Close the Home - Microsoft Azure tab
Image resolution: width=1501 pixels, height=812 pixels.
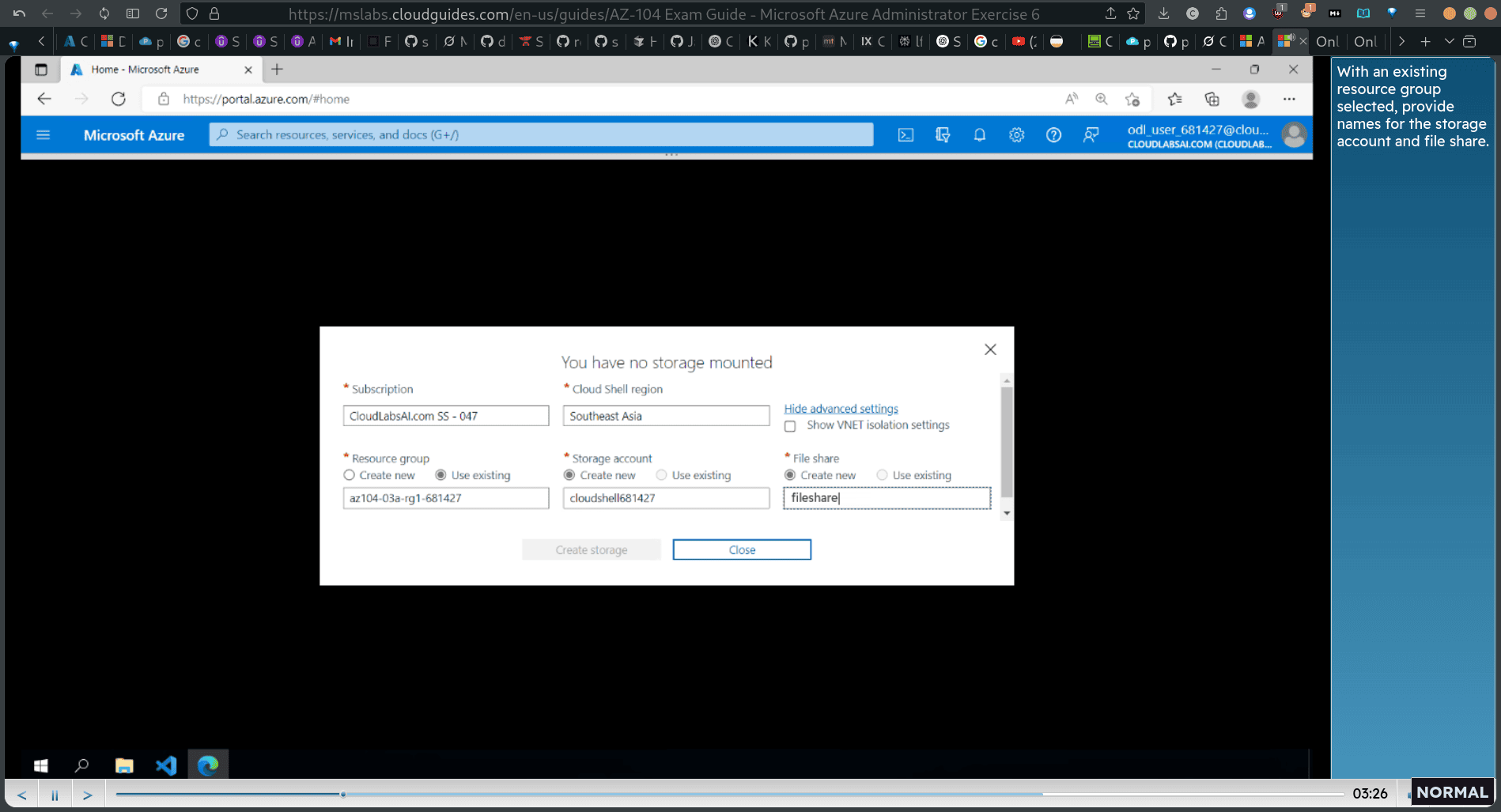(248, 70)
